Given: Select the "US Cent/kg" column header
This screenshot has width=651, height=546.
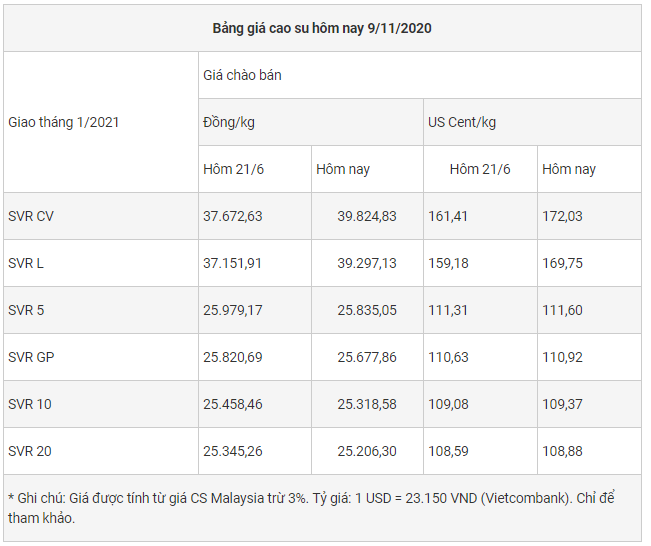Looking at the screenshot, I should pyautogui.click(x=462, y=122).
